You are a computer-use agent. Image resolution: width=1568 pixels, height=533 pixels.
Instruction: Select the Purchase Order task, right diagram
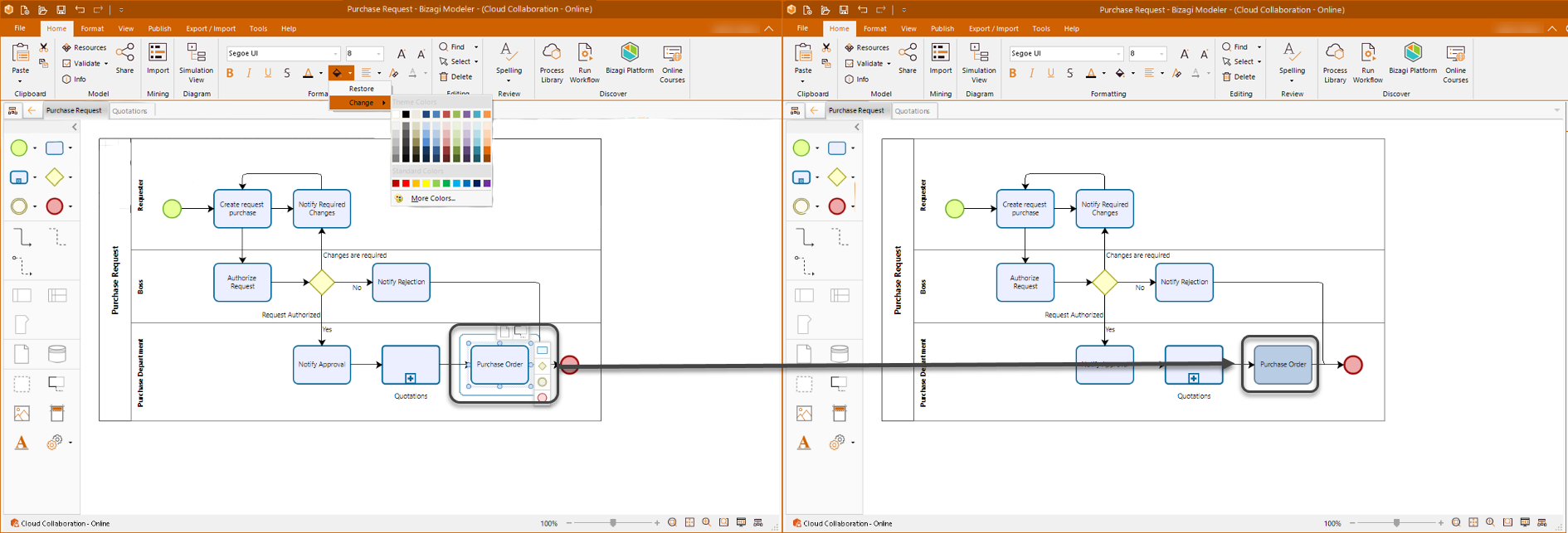click(1283, 365)
